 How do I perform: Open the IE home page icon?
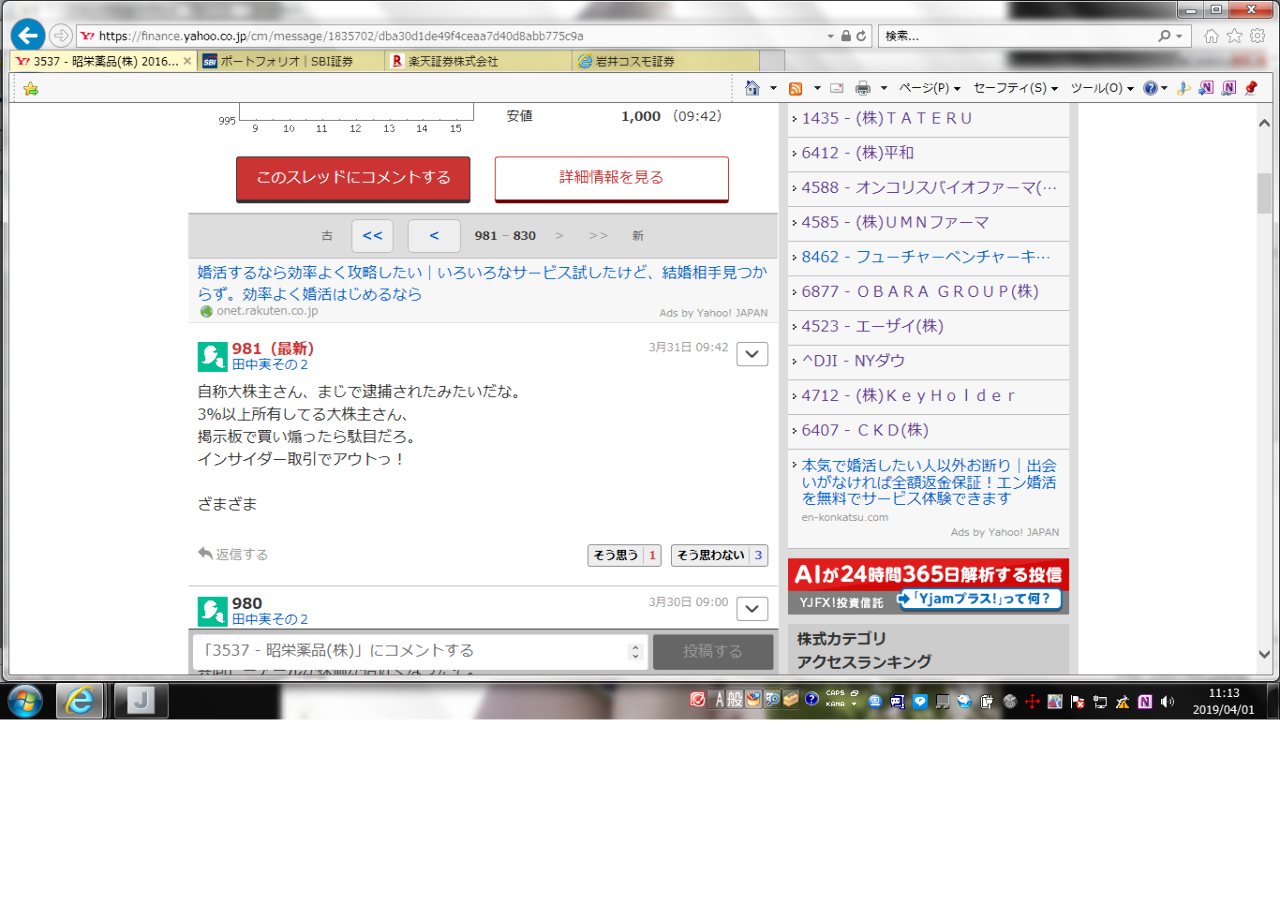click(1211, 36)
